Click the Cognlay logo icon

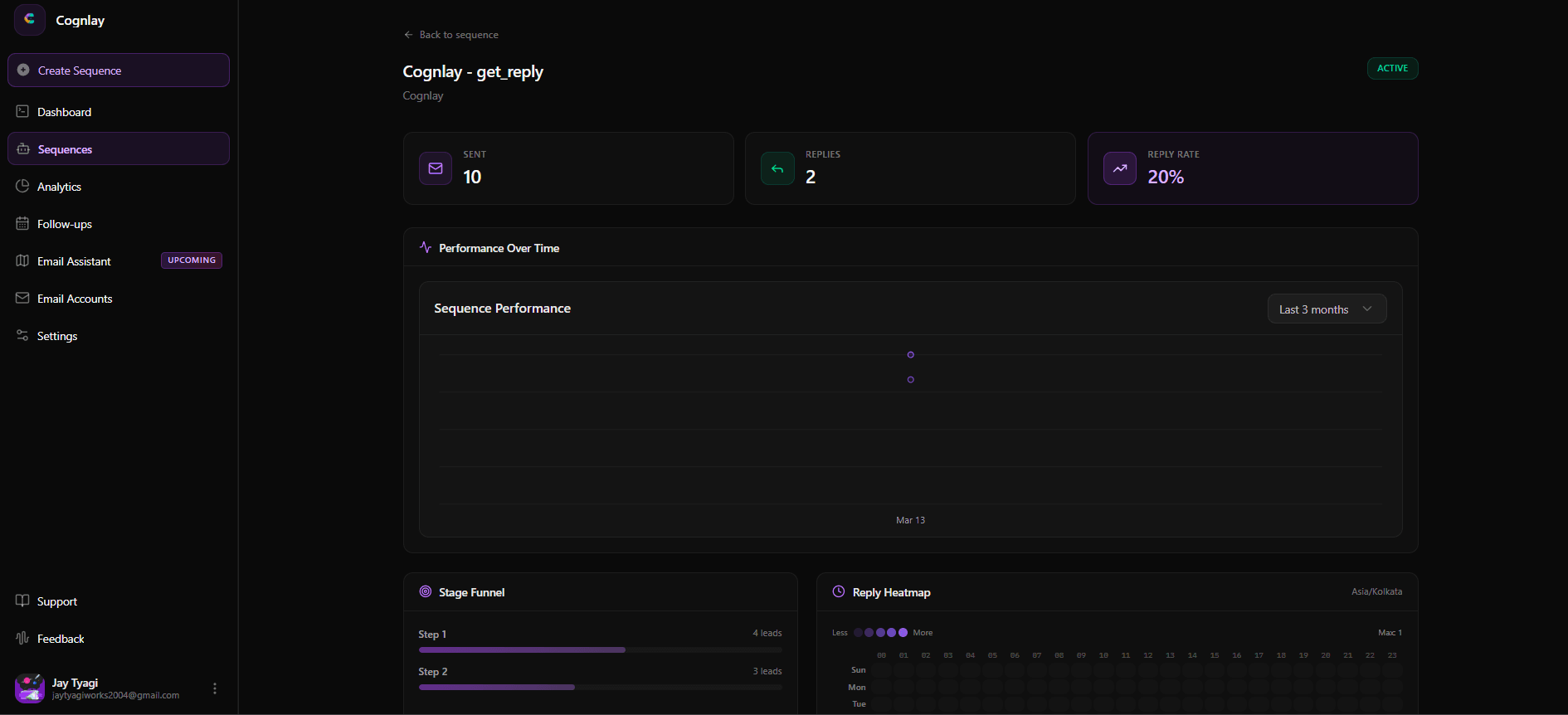[30, 20]
